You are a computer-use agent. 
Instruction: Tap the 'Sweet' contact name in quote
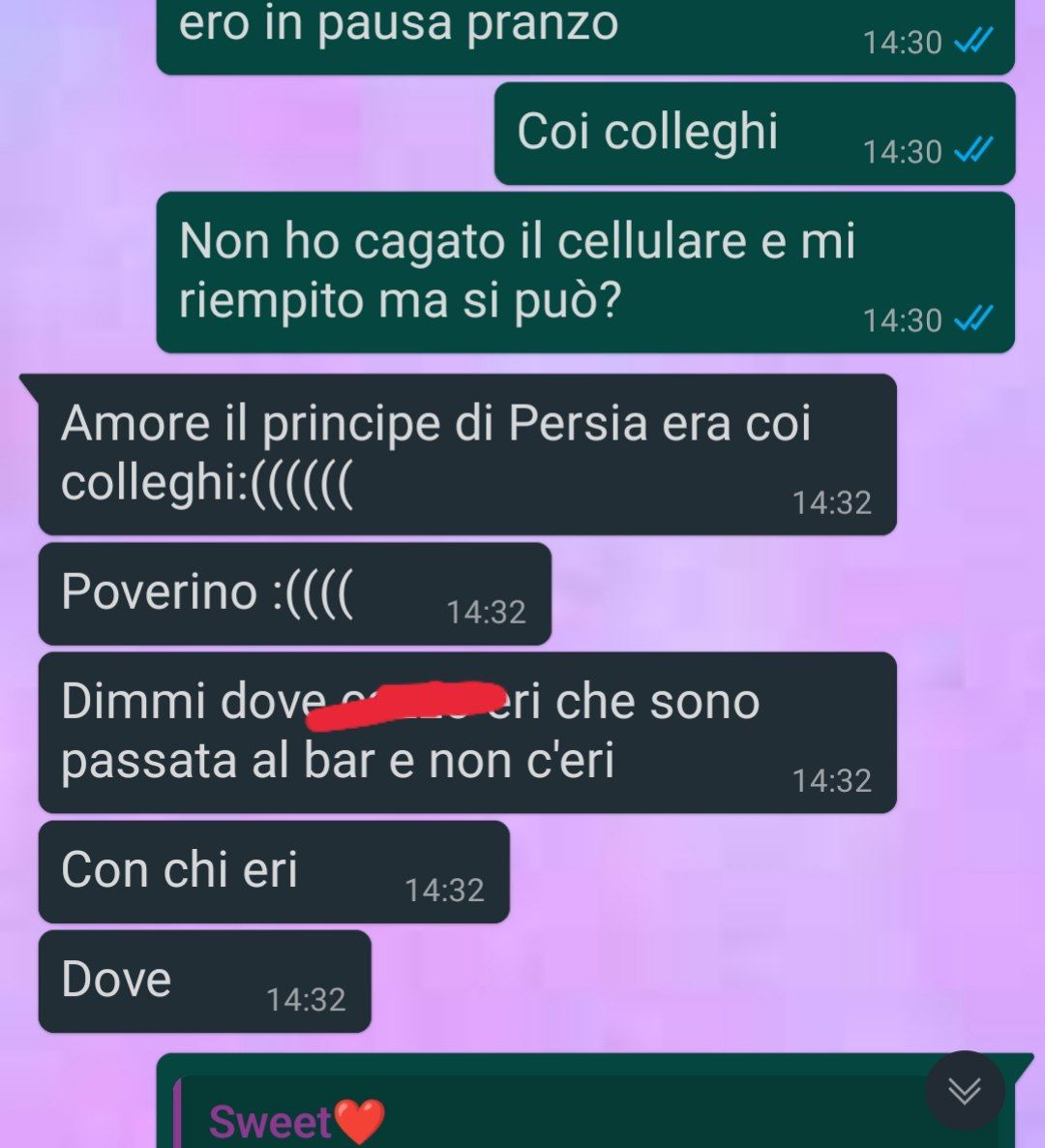click(271, 1121)
